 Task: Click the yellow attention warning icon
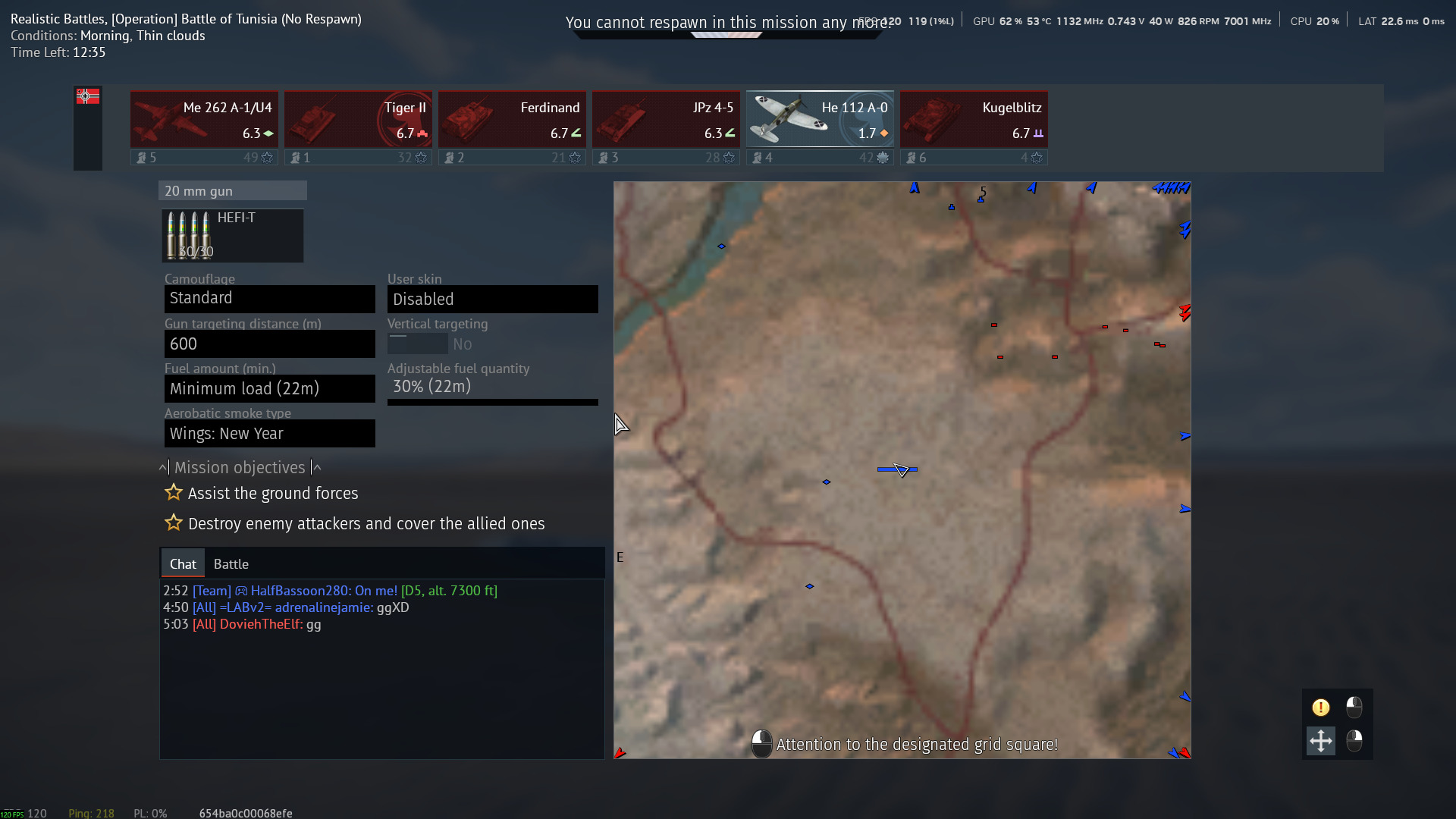1320,708
